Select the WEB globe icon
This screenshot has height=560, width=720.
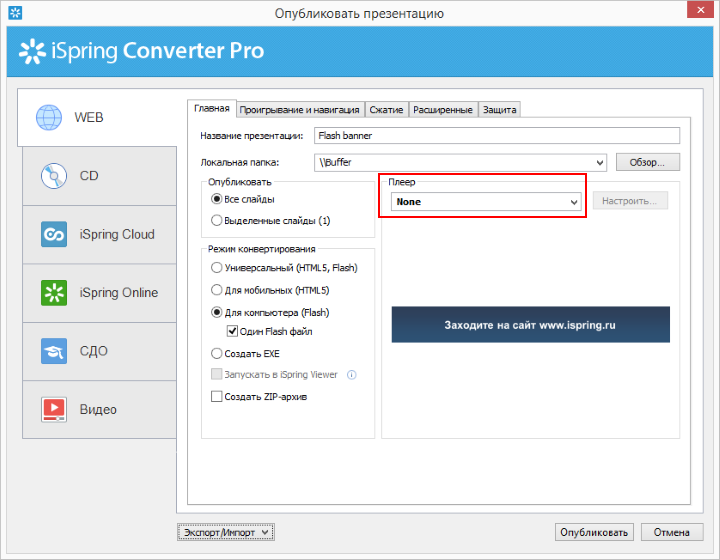pyautogui.click(x=49, y=118)
